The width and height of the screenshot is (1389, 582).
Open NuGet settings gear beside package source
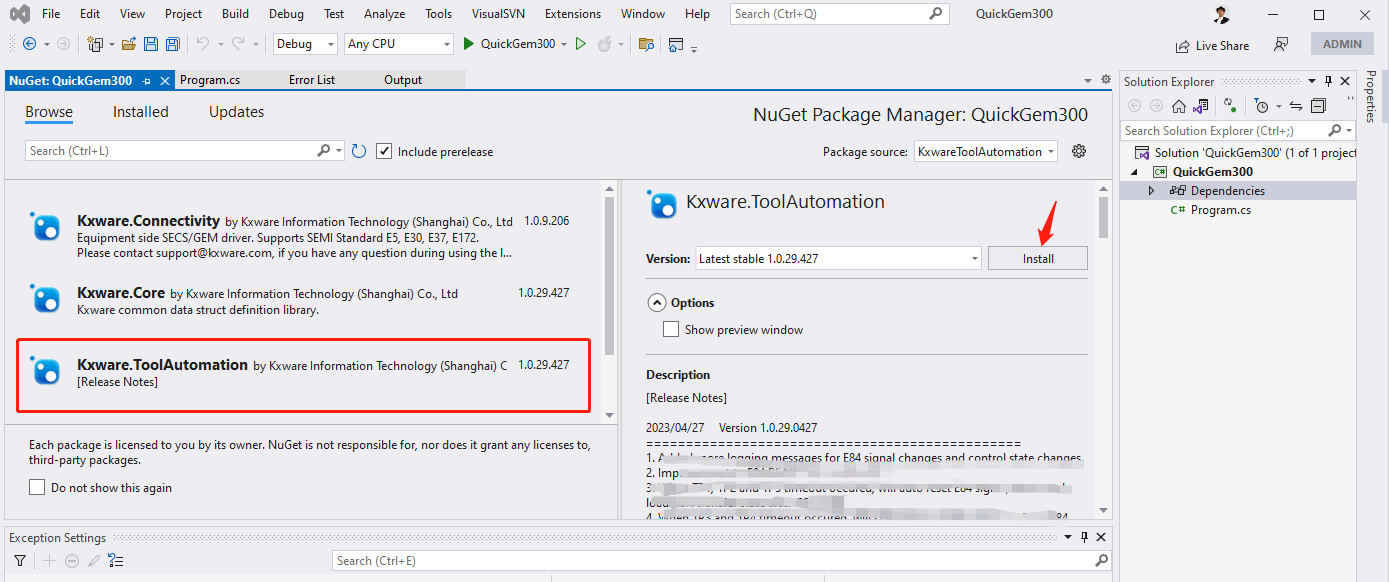pos(1079,151)
